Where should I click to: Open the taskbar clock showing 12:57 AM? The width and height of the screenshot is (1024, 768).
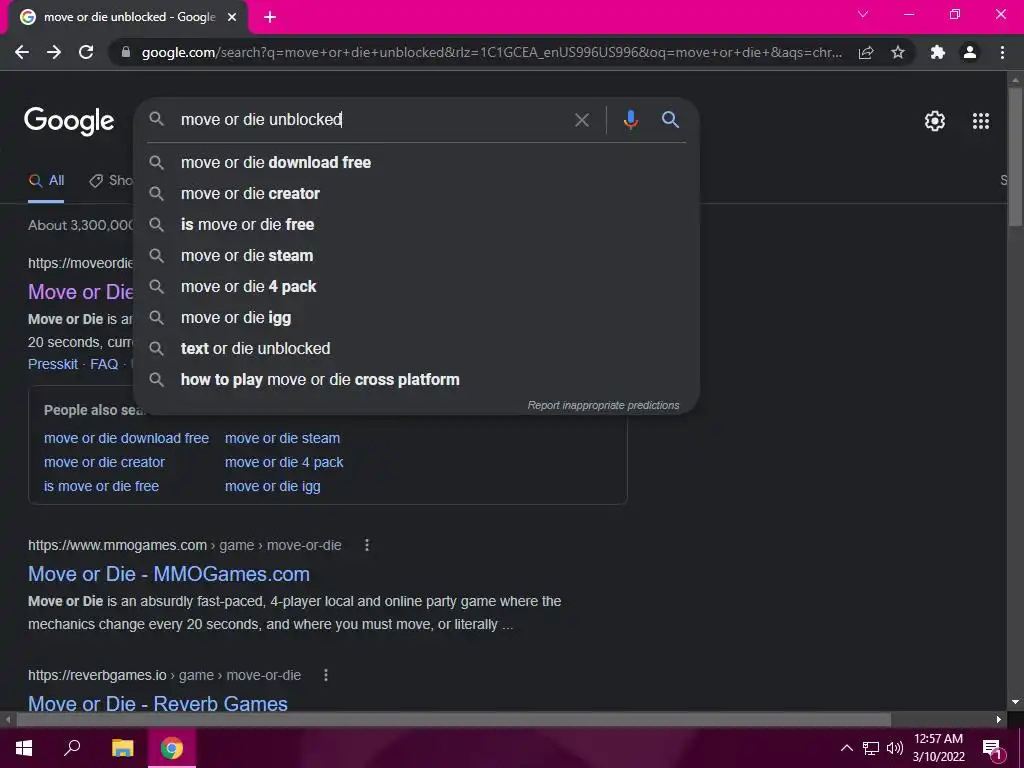pyautogui.click(x=938, y=748)
